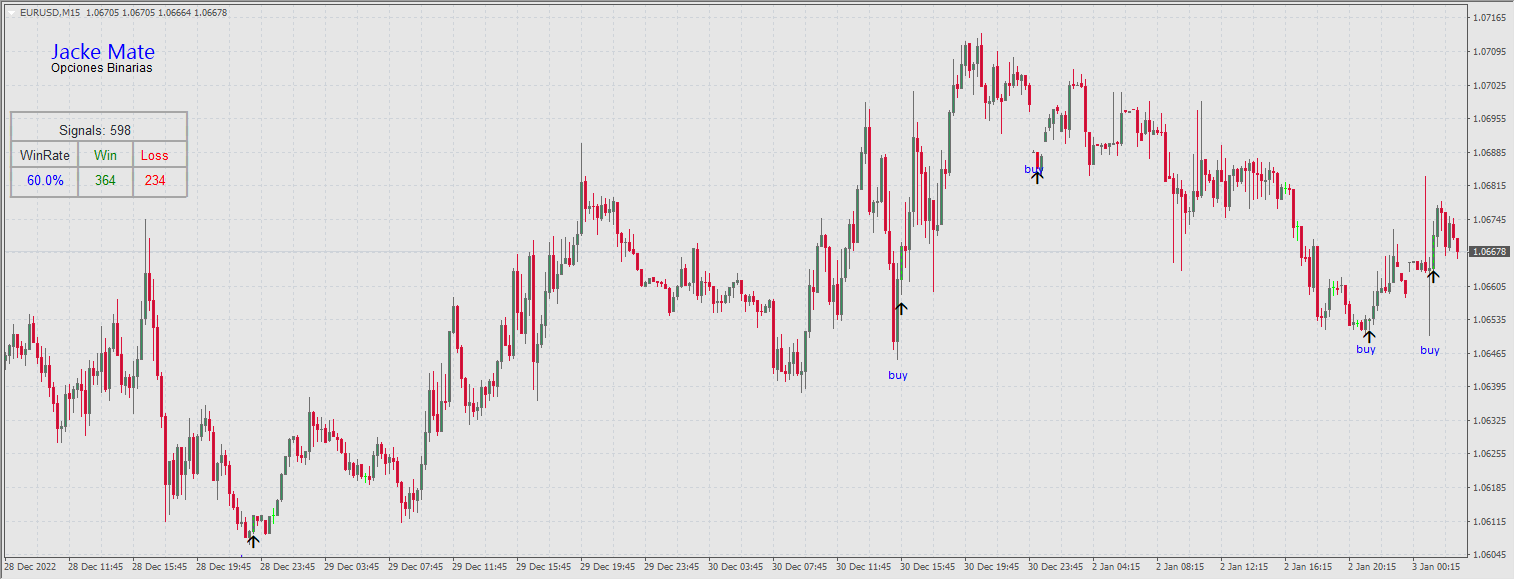
Task: Click the 'Opciones Binarias' subtitle text
Action: pyautogui.click(x=101, y=68)
